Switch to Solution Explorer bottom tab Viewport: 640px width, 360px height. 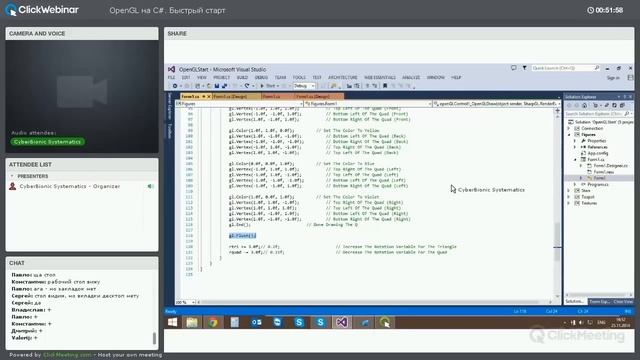(575, 302)
